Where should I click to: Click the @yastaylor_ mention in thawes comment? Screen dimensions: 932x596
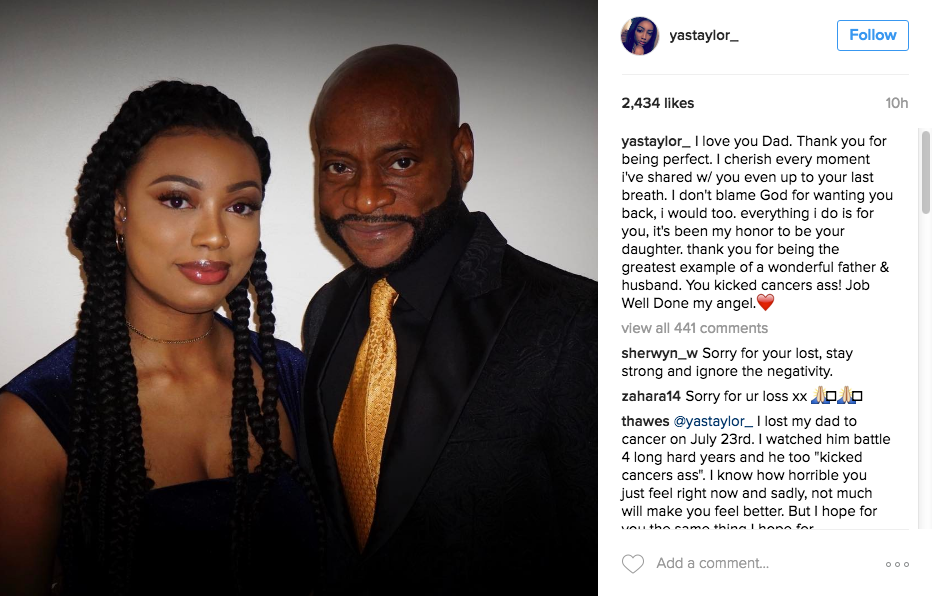click(x=713, y=421)
